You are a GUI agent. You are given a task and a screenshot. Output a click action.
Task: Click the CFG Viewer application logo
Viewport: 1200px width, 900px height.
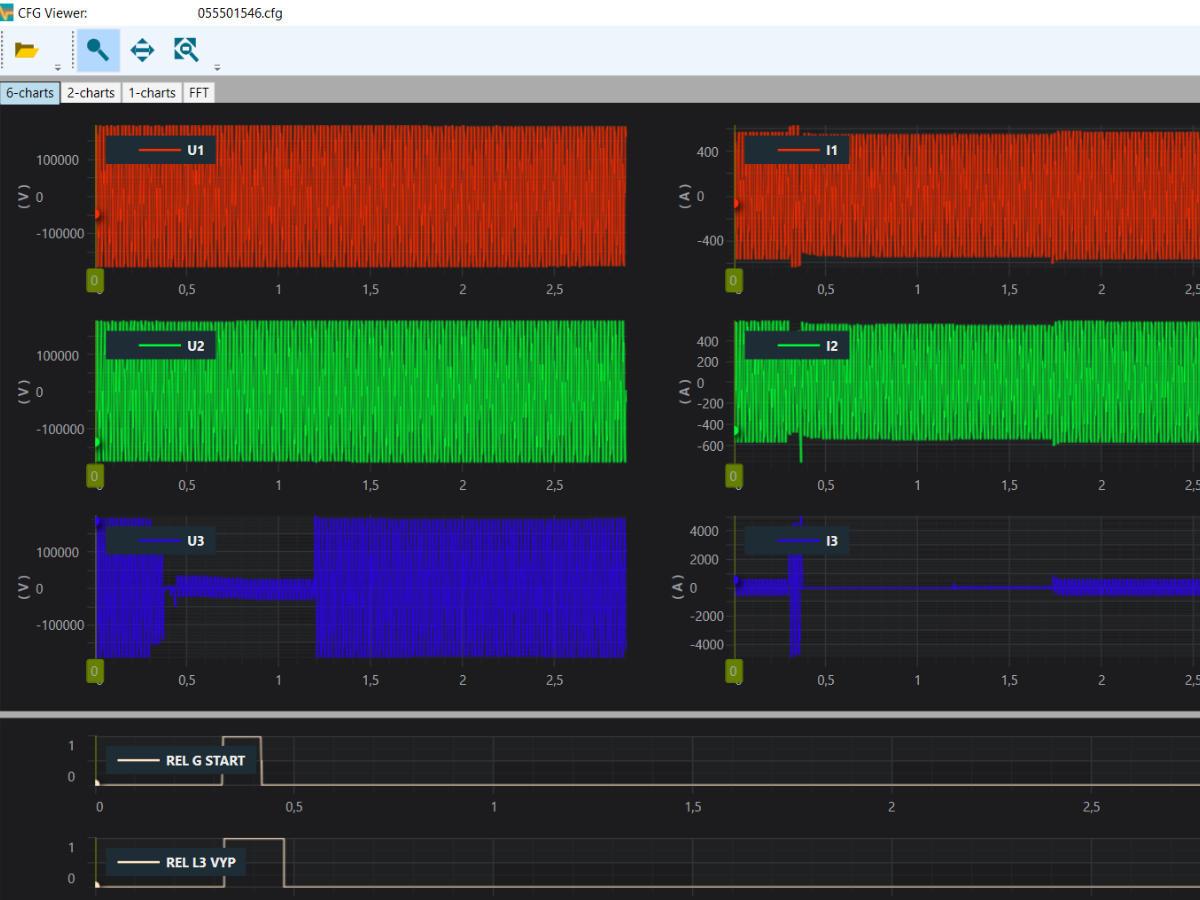9,12
